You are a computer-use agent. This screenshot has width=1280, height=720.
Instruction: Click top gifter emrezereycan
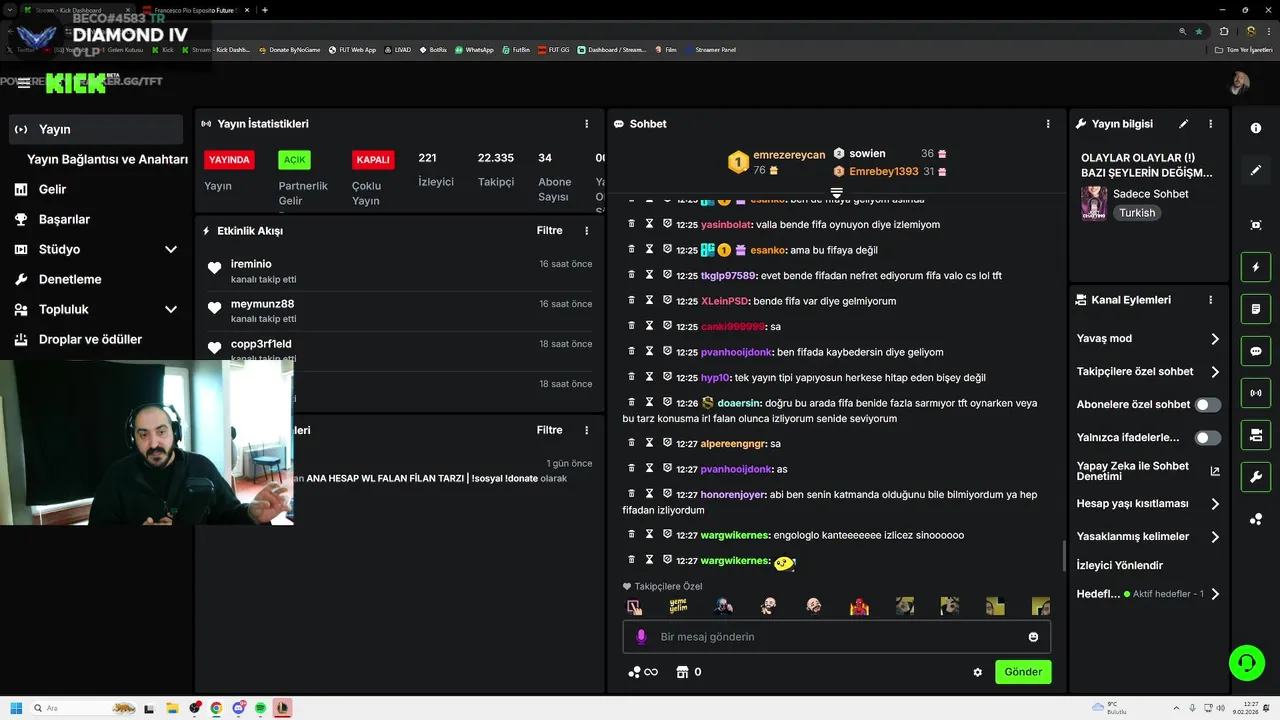click(789, 155)
